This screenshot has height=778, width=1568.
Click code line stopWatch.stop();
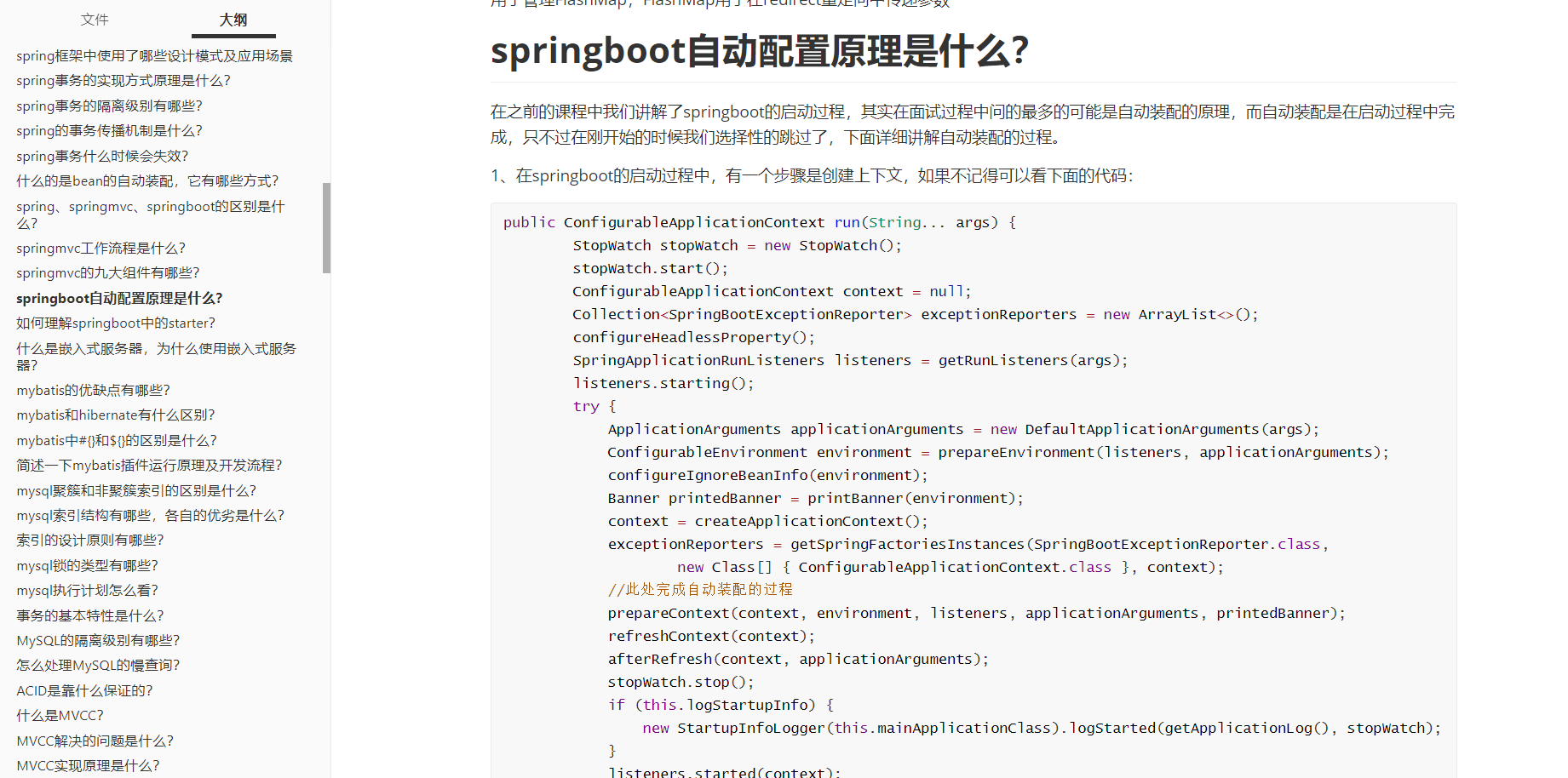coord(681,682)
